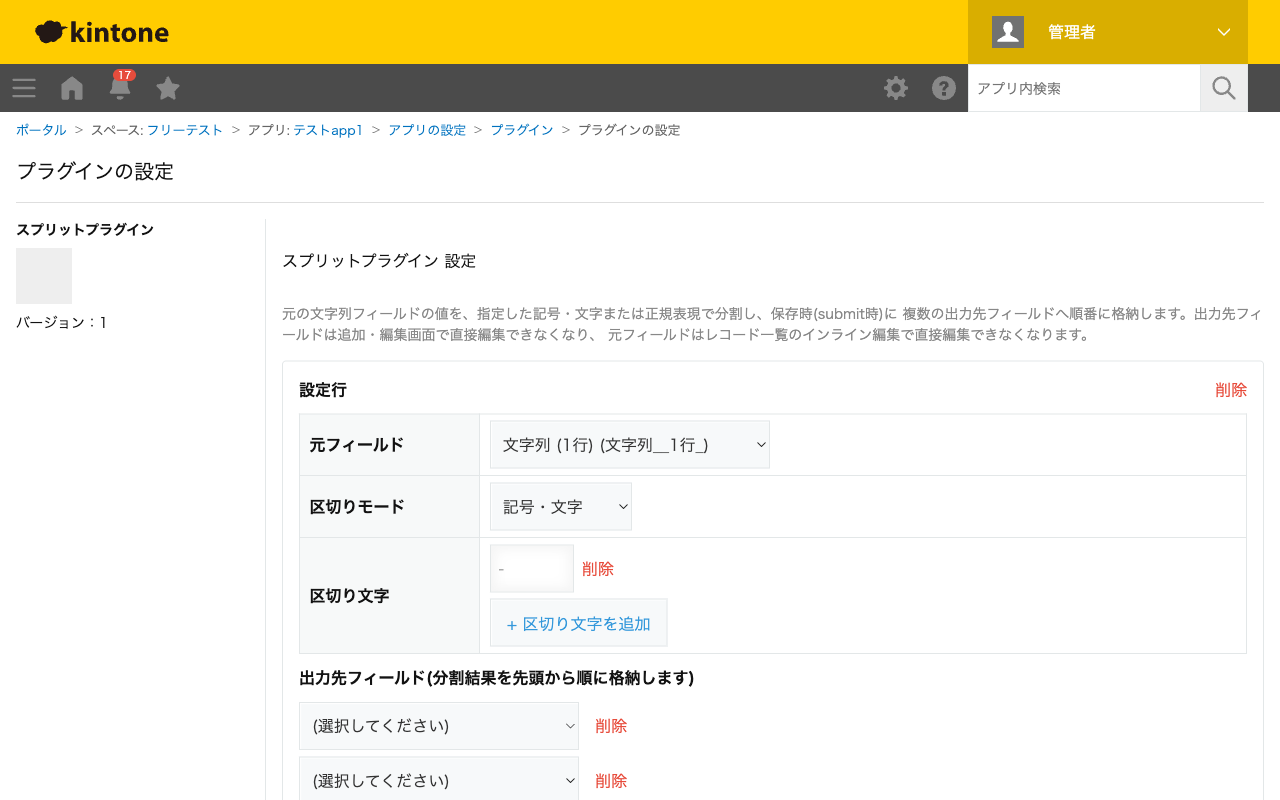Click the kintone logo

click(x=102, y=32)
